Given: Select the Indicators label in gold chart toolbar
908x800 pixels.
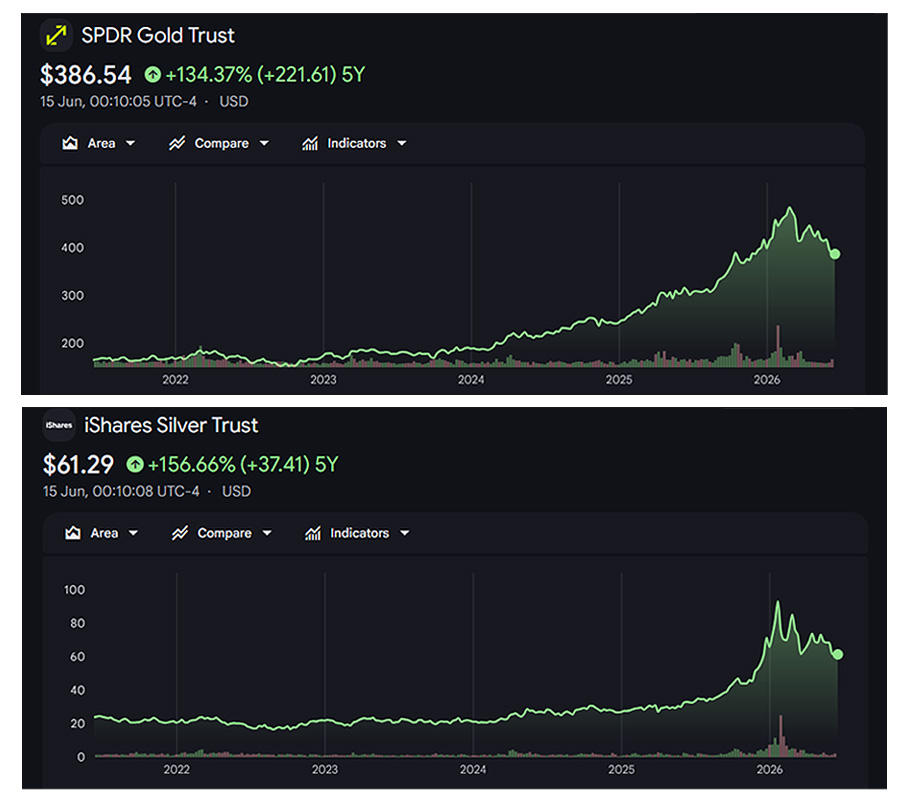Looking at the screenshot, I should [x=357, y=143].
